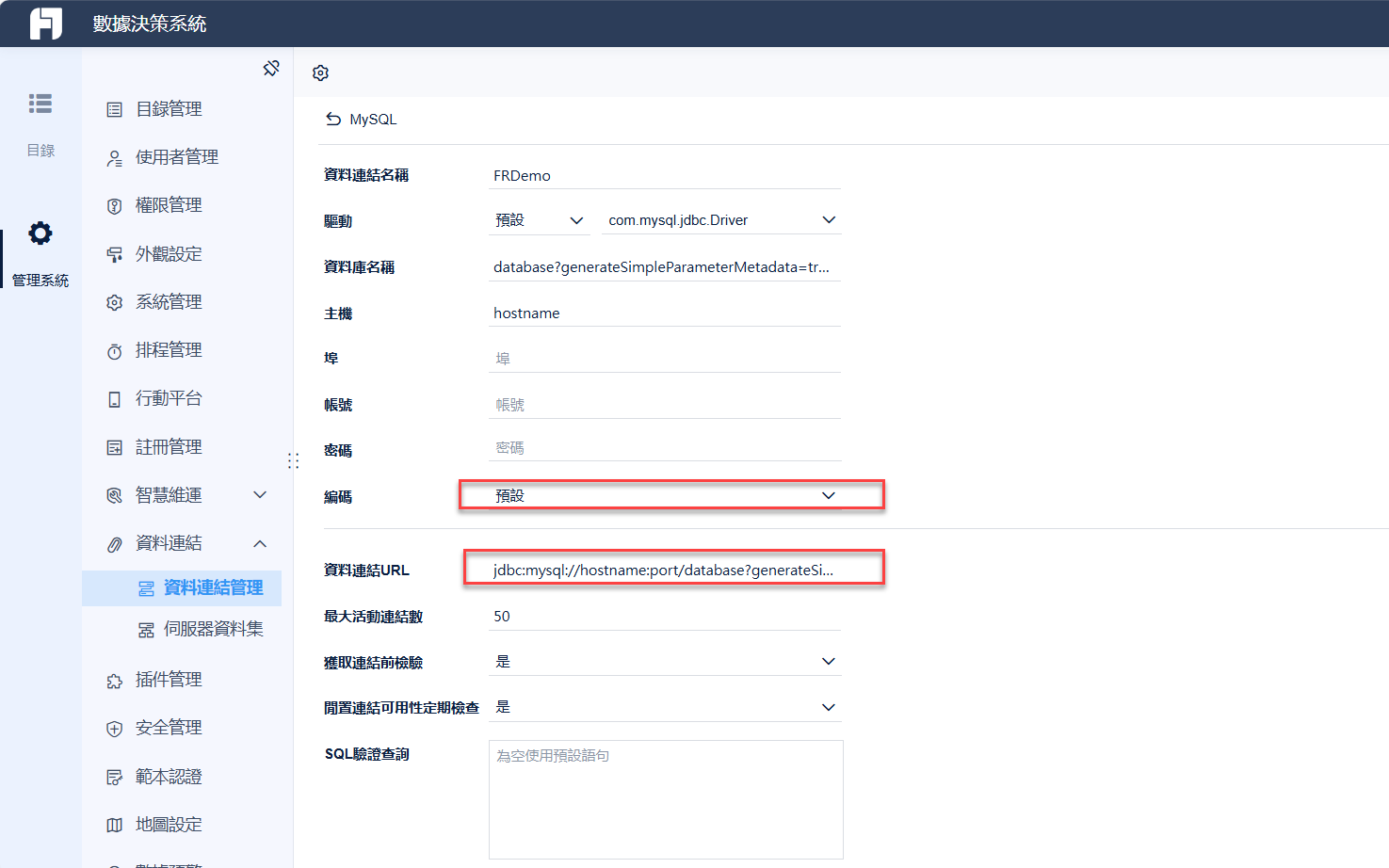This screenshot has height=868, width=1389.
Task: Open 使用者管理 user management icon
Action: [x=114, y=156]
